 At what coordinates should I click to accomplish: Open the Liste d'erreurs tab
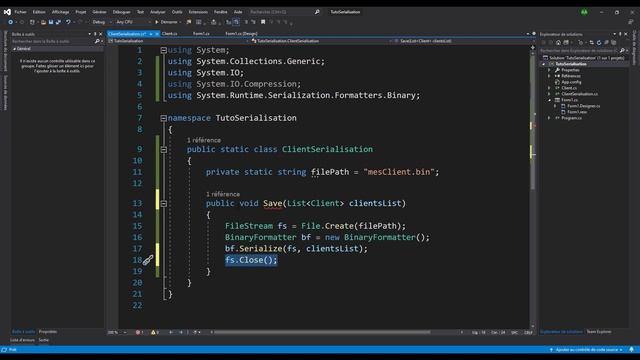click(x=22, y=340)
